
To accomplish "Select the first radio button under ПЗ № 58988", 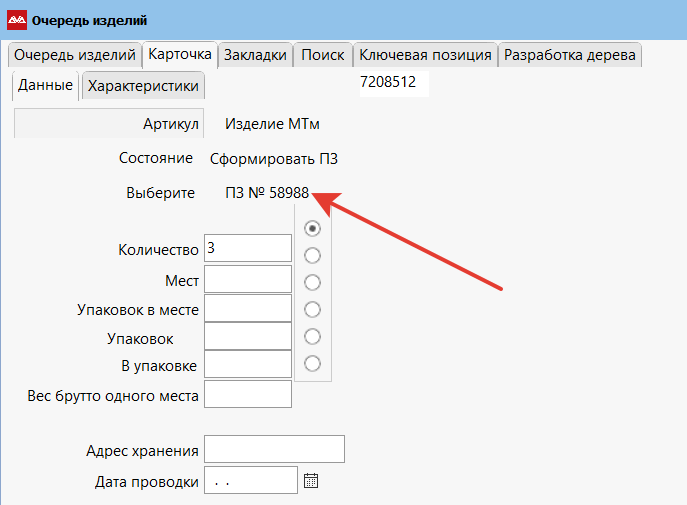I will click(312, 228).
